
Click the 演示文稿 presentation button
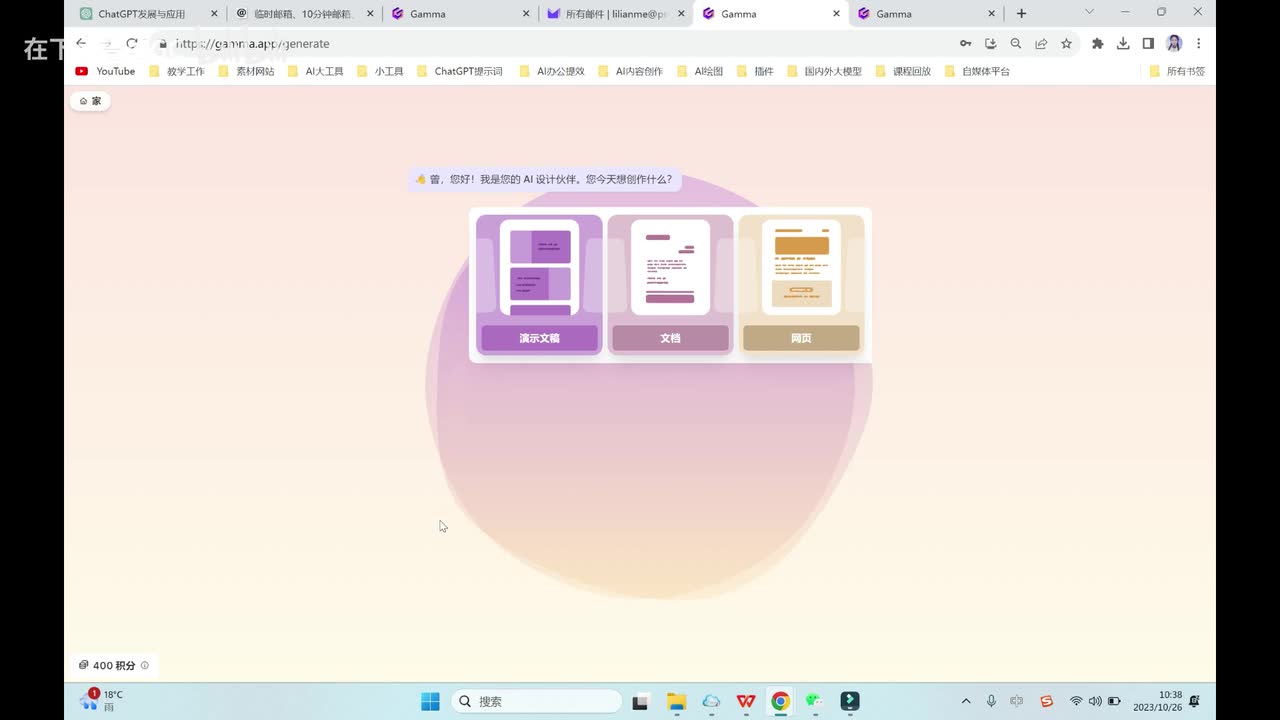(x=539, y=338)
